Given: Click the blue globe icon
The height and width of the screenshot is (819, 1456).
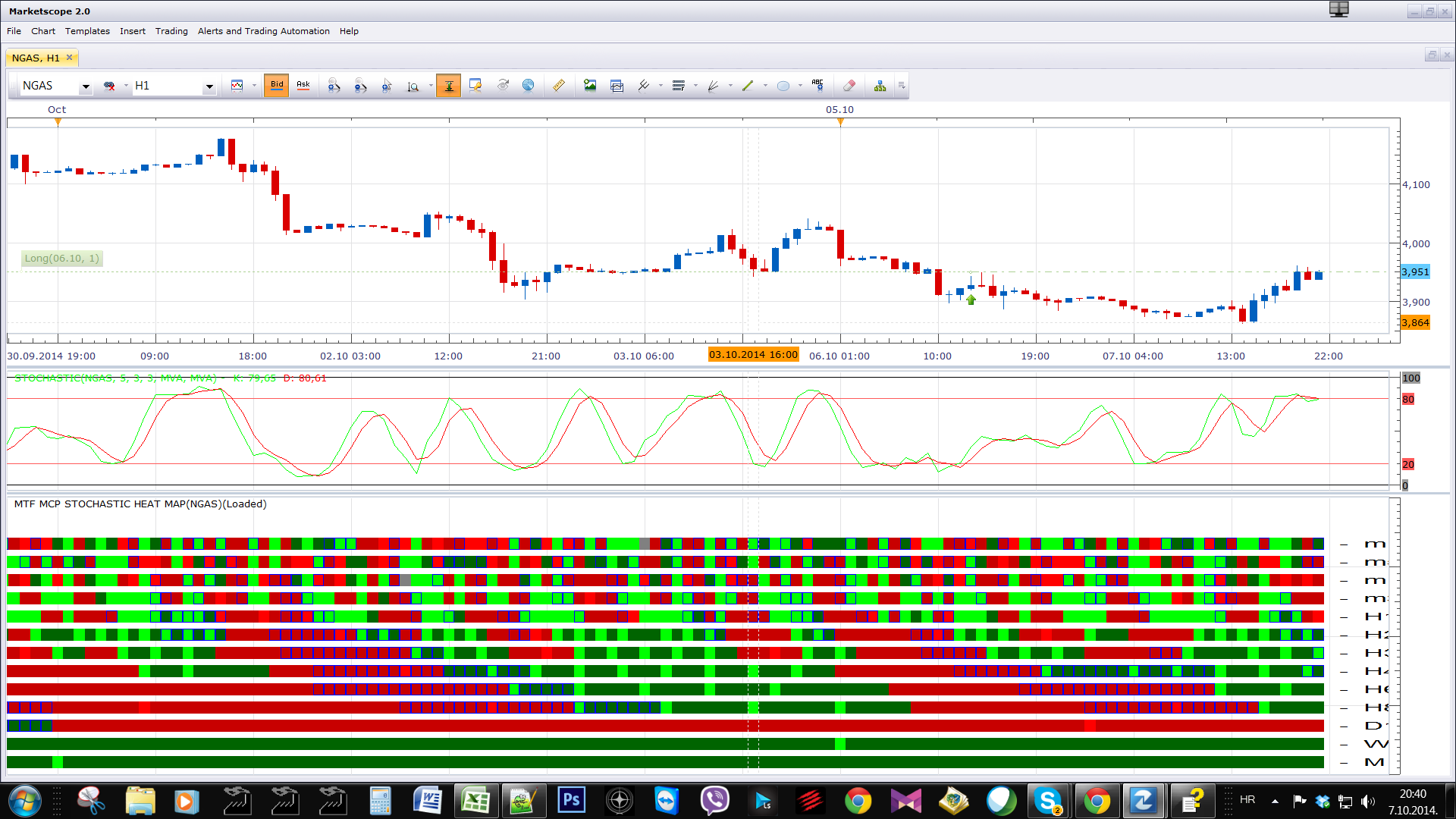Looking at the screenshot, I should [529, 86].
